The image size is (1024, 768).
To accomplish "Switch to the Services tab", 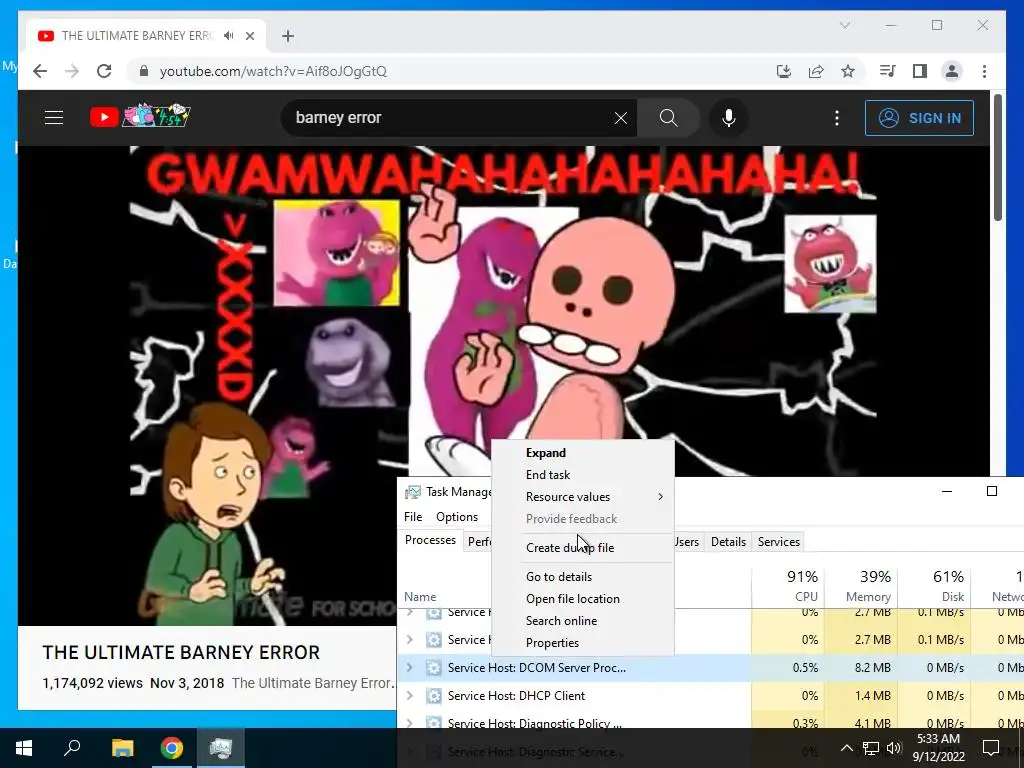I will click(x=778, y=542).
